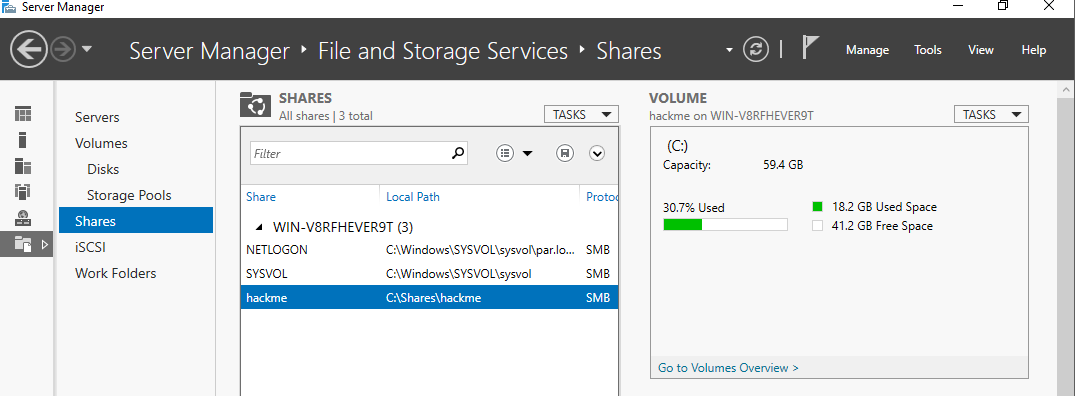This screenshot has width=1075, height=396.
Task: Select the NETLOGON share row
Action: [x=429, y=250]
